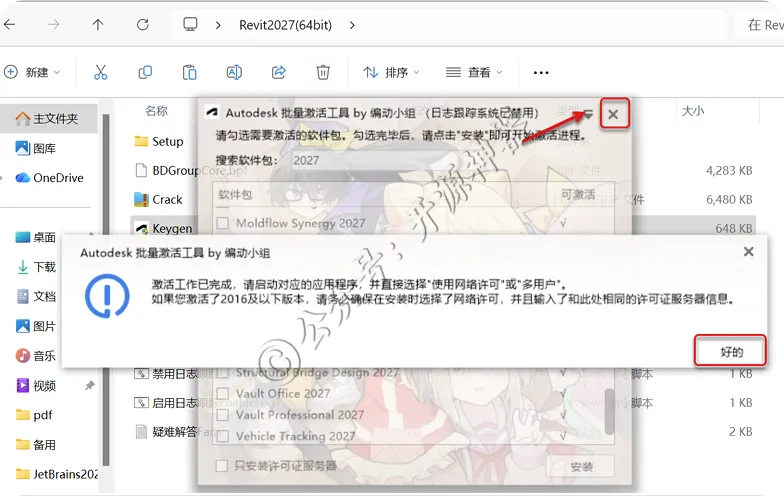Check the Vault Office 2027 checkbox

click(x=222, y=394)
